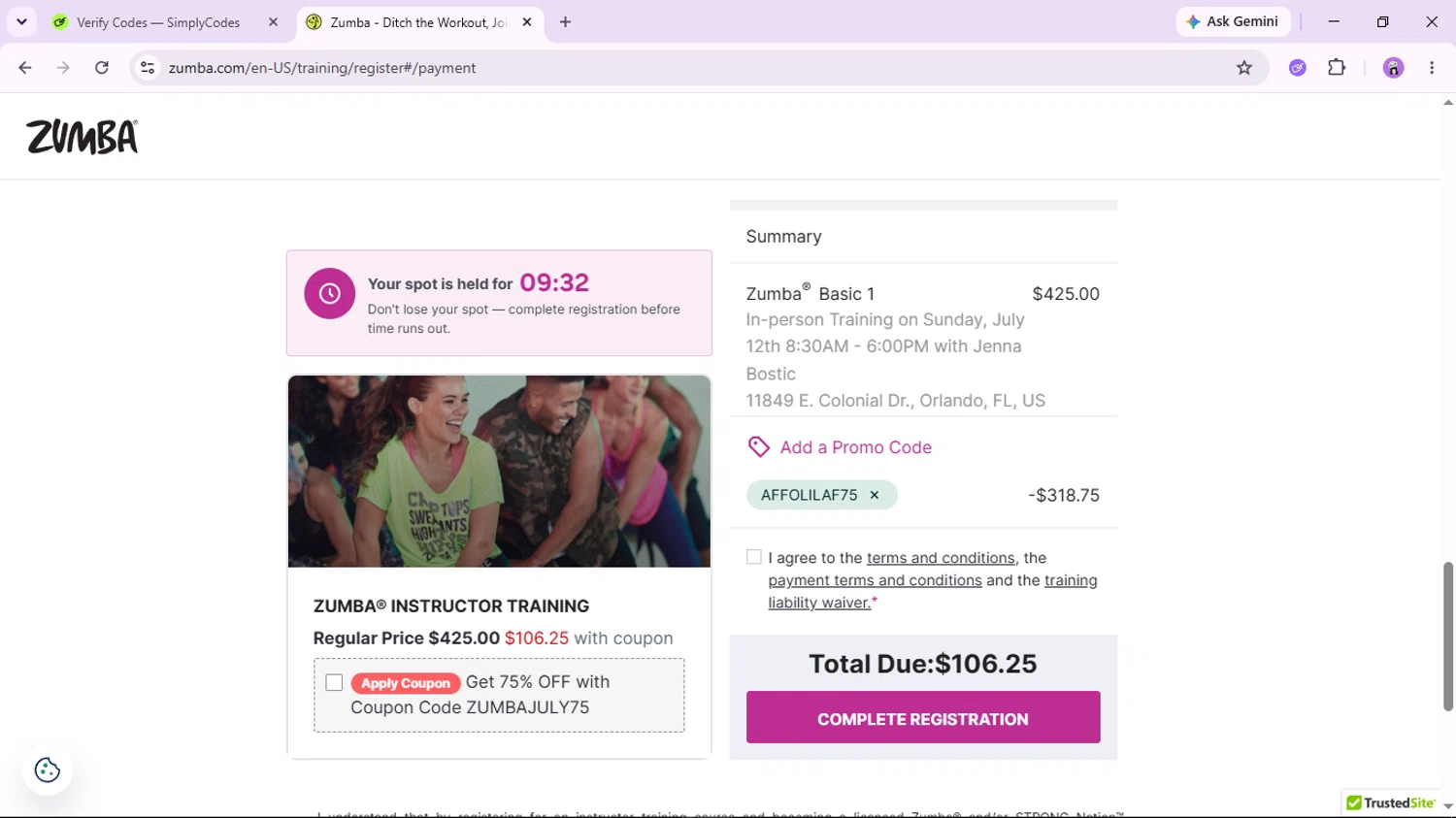
Task: Bookmark this page with star icon
Action: coord(1244,68)
